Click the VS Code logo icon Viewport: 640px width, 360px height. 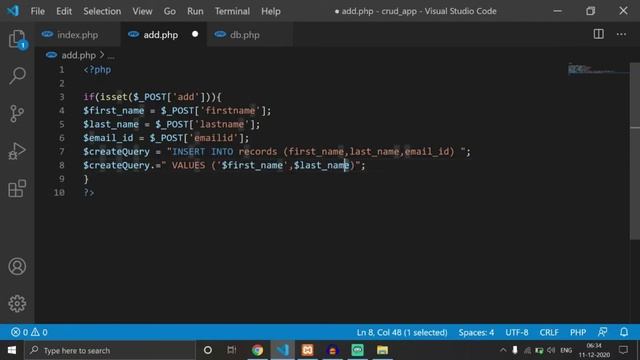tap(13, 11)
